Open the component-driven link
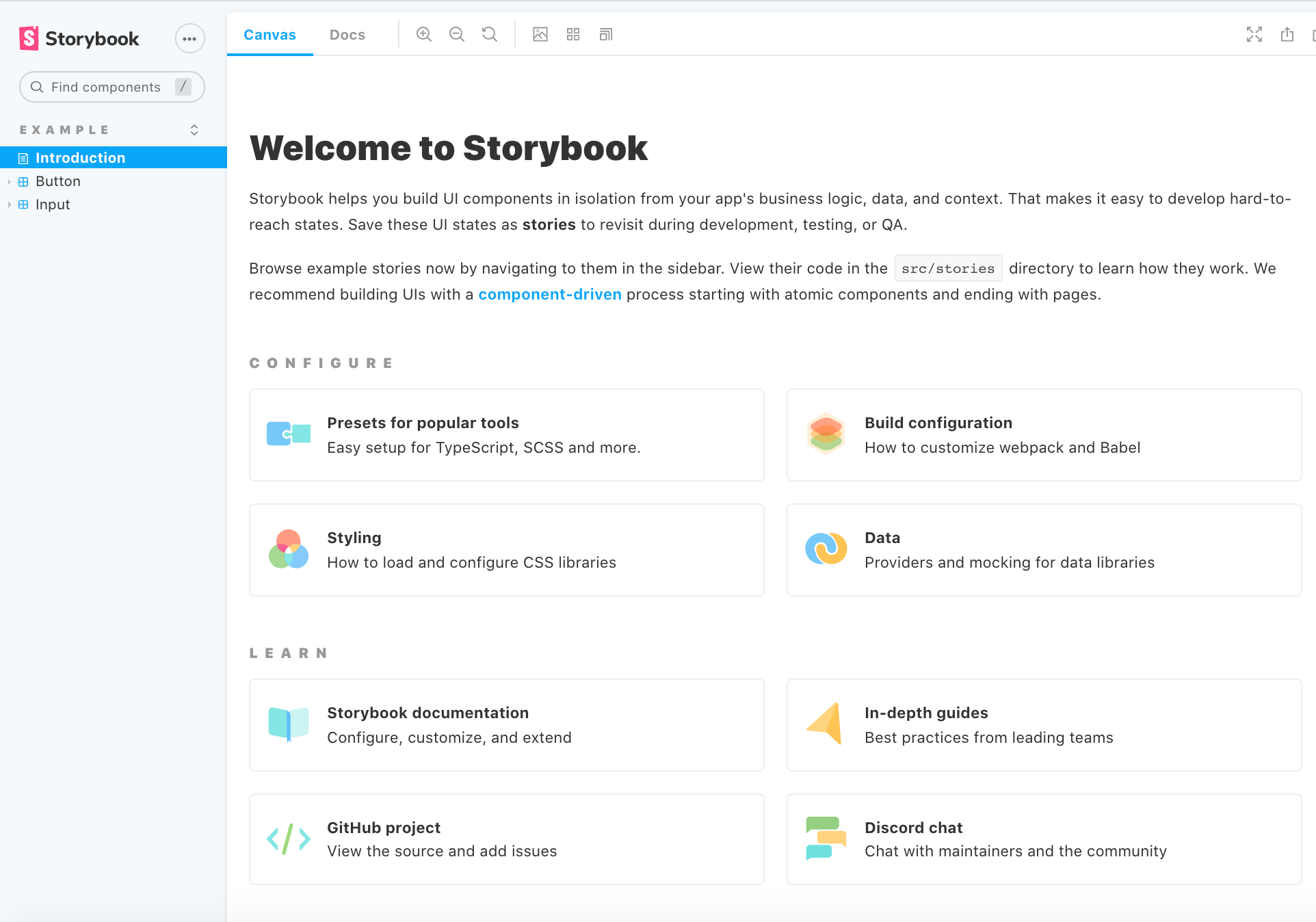This screenshot has width=1316, height=922. coord(549,295)
